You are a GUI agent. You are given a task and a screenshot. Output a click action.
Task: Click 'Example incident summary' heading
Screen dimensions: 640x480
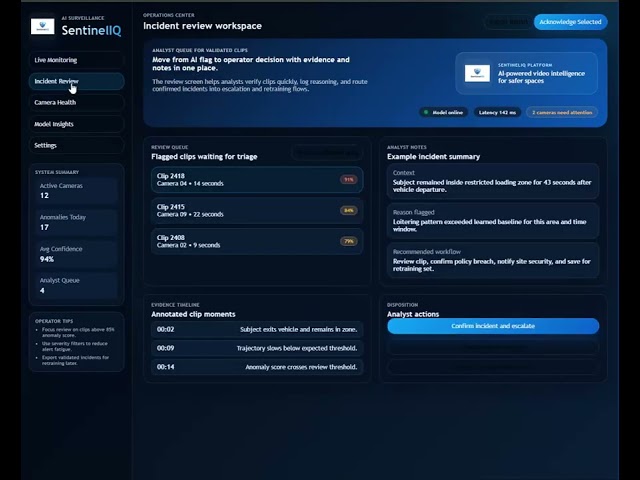click(x=433, y=157)
